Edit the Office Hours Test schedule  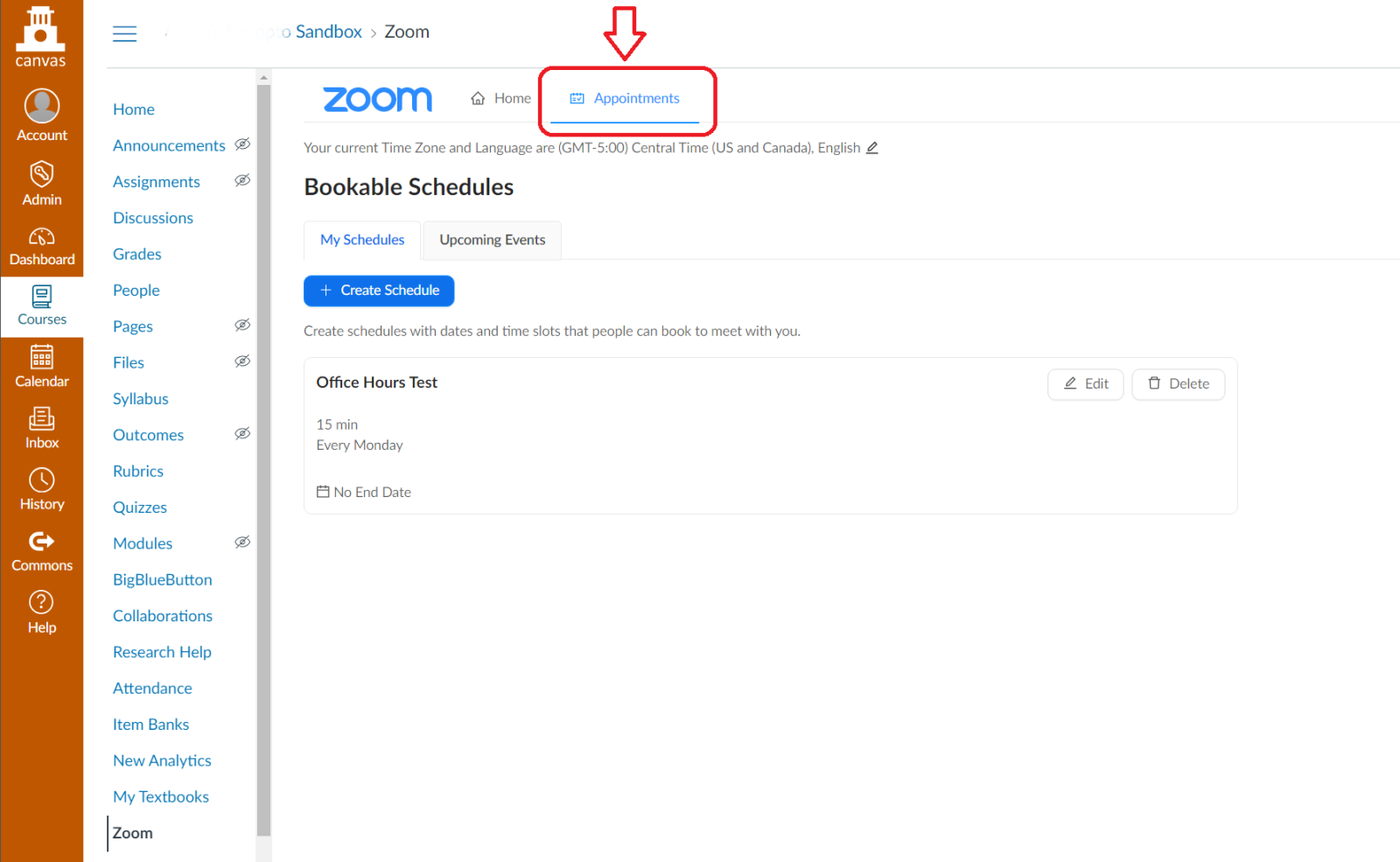pos(1085,384)
